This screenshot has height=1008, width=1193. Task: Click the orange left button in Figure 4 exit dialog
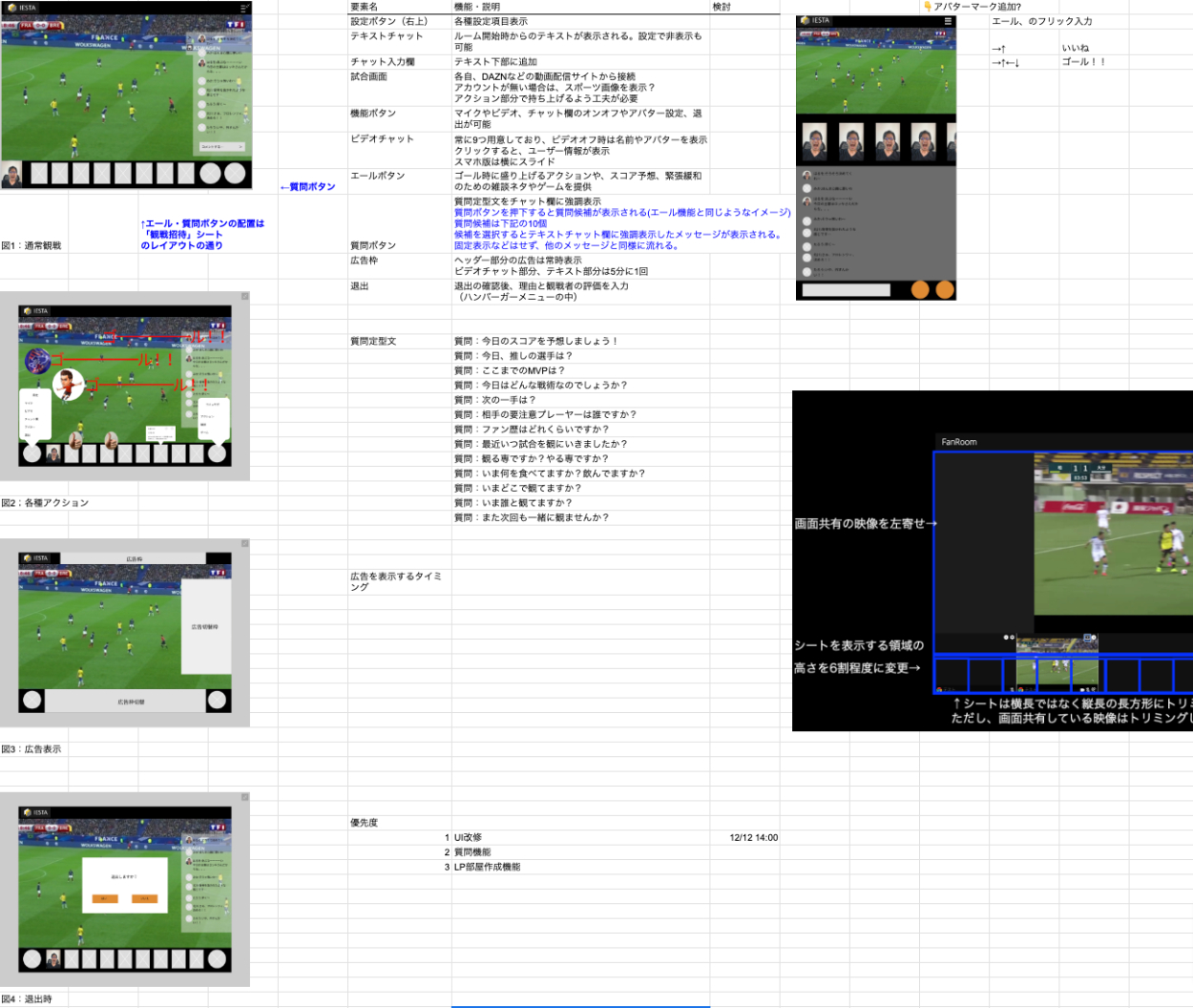[104, 898]
